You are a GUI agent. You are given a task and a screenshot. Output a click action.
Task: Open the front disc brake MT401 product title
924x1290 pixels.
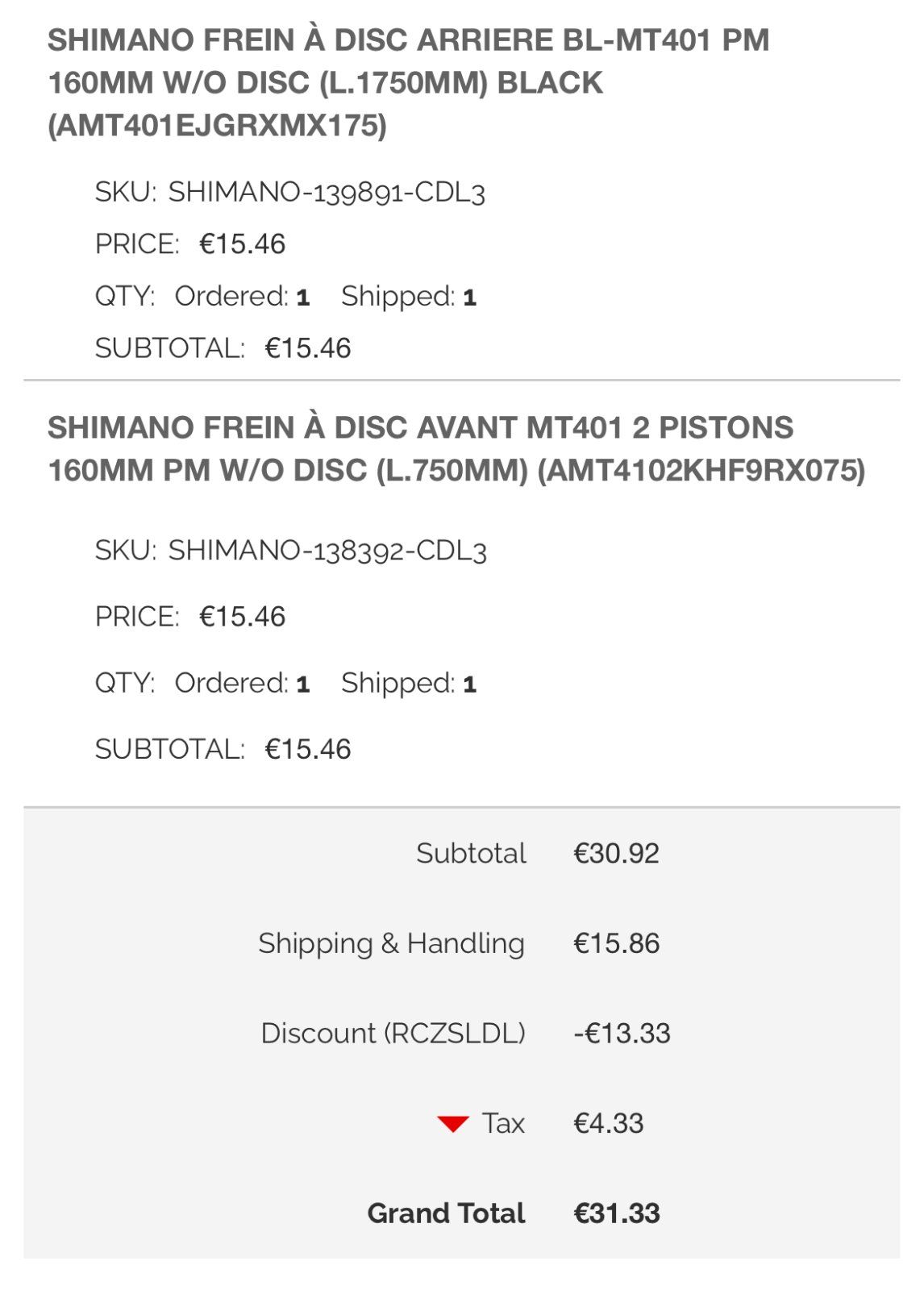click(x=456, y=449)
